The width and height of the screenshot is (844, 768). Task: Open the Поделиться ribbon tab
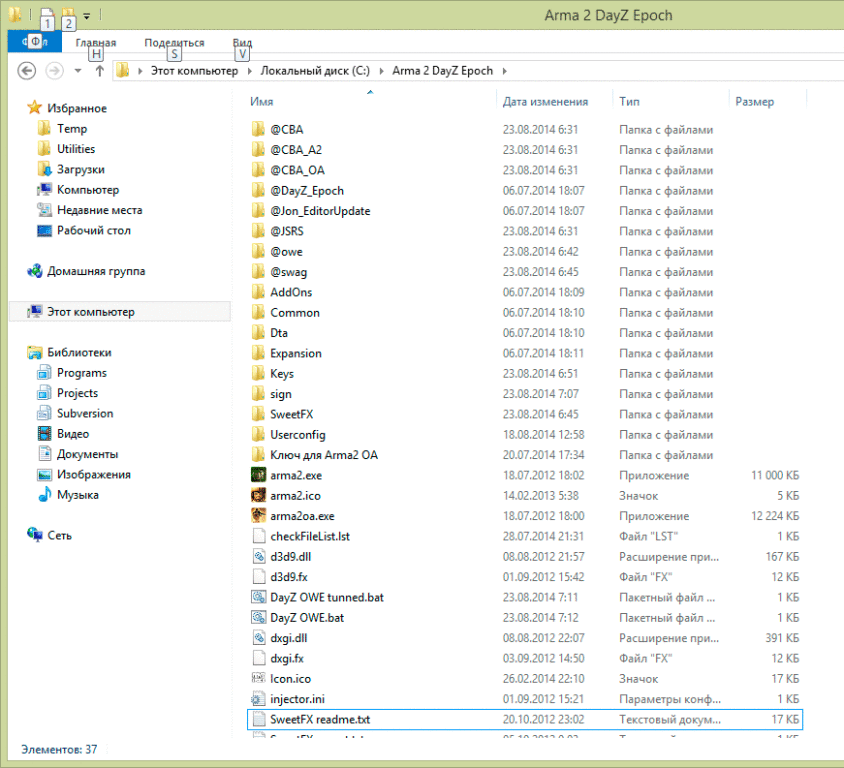click(174, 43)
